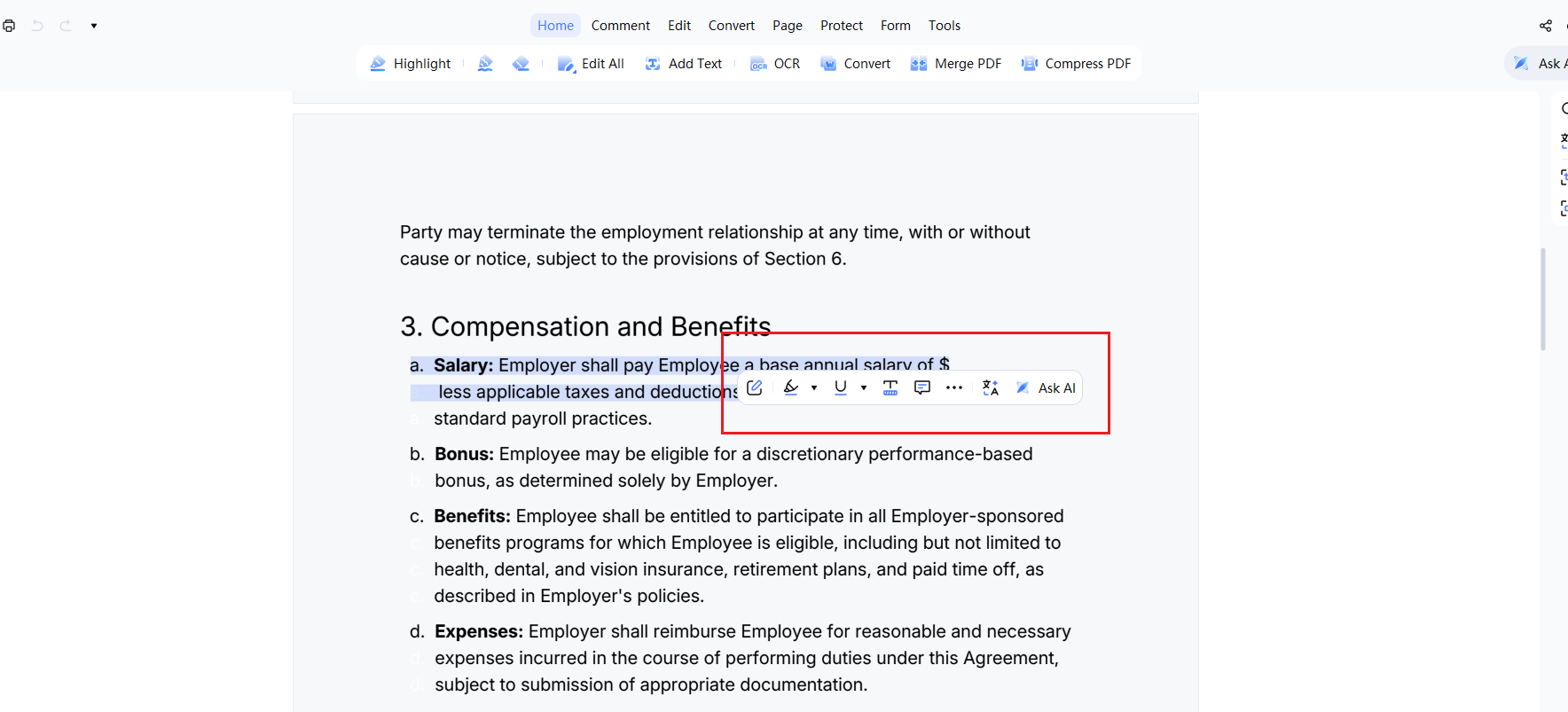Expand the underline style dropdown arrow

[x=864, y=387]
